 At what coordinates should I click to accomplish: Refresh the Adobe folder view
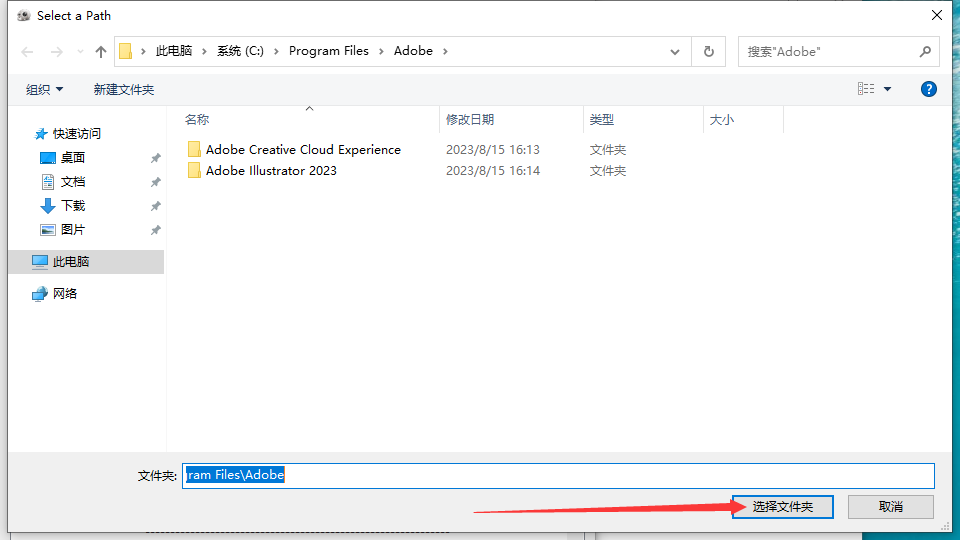click(708, 51)
